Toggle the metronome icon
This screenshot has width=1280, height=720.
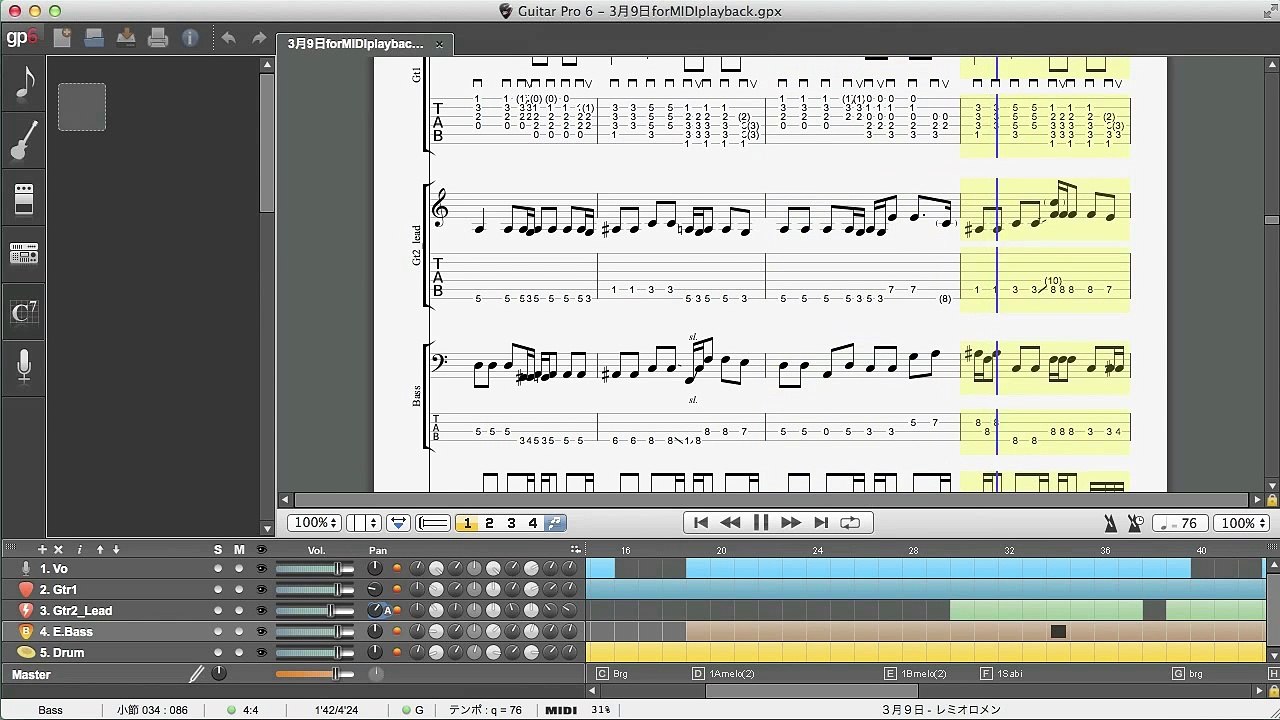tap(1110, 523)
